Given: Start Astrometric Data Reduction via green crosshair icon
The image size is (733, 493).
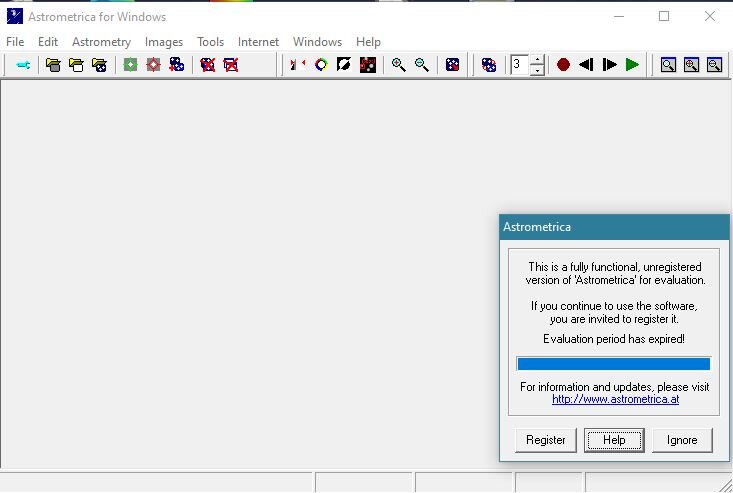Looking at the screenshot, I should pyautogui.click(x=130, y=65).
